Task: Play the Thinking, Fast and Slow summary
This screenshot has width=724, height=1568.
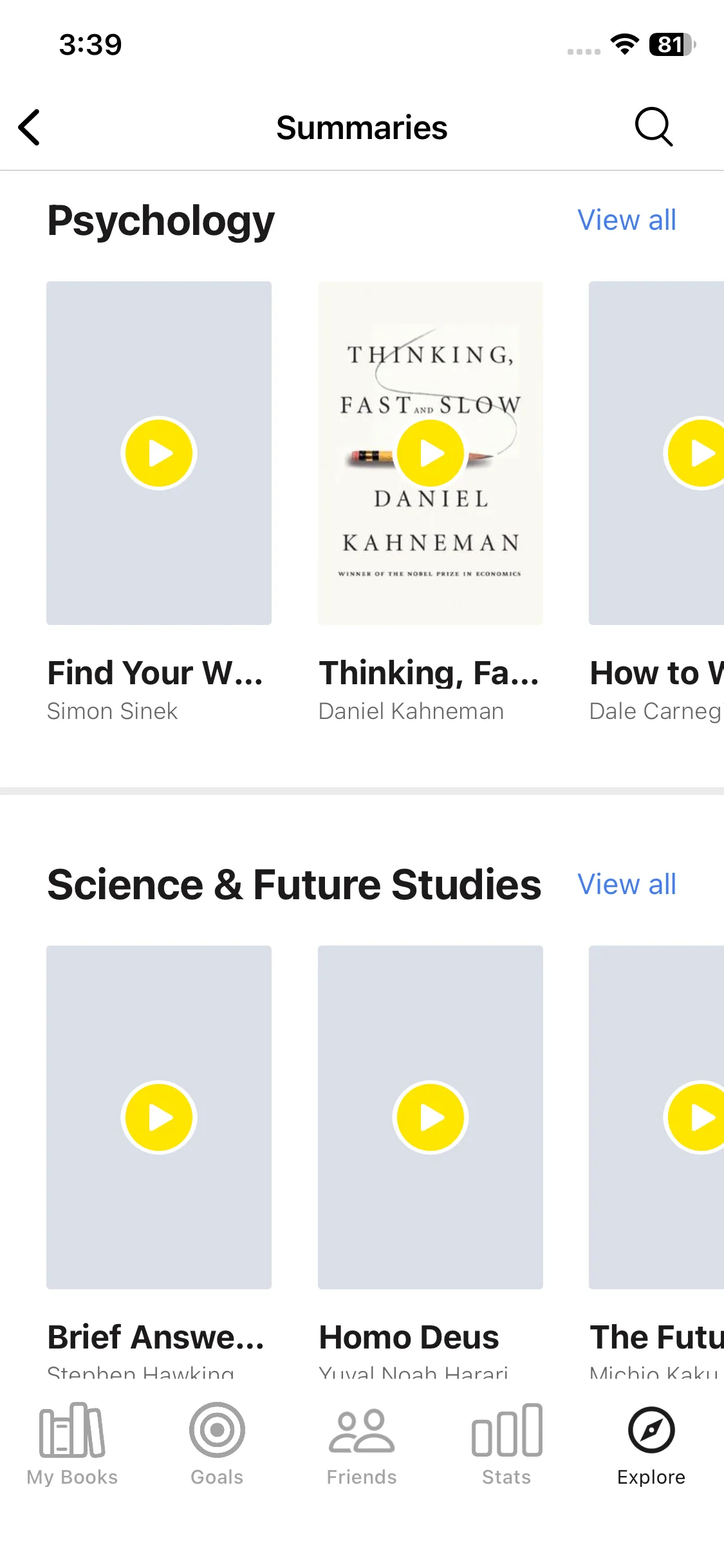Action: [x=431, y=453]
